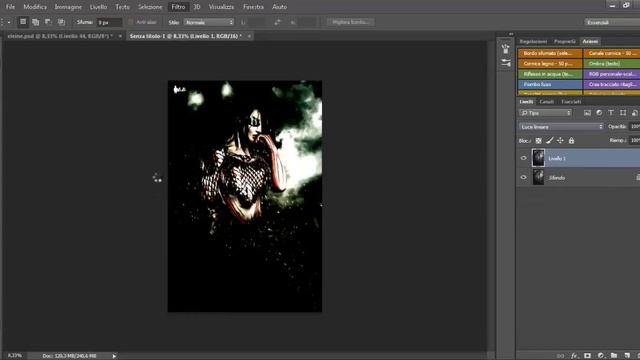The height and width of the screenshot is (360, 640).
Task: Lock all padlock icon
Action: click(571, 141)
